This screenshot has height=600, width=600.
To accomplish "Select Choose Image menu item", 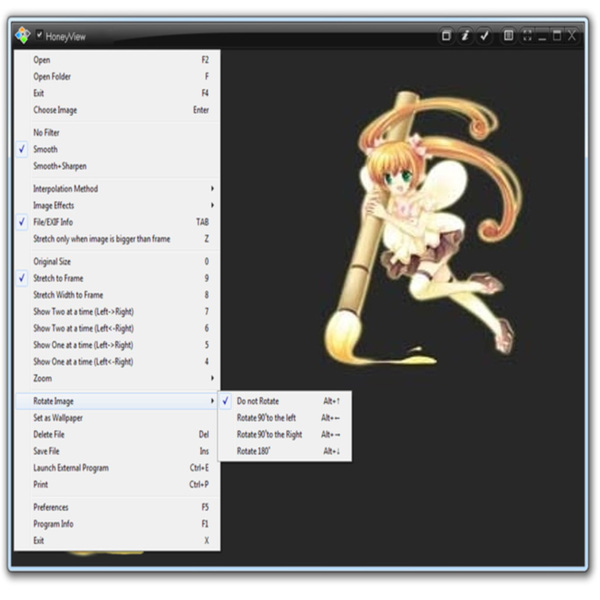I will point(118,110).
